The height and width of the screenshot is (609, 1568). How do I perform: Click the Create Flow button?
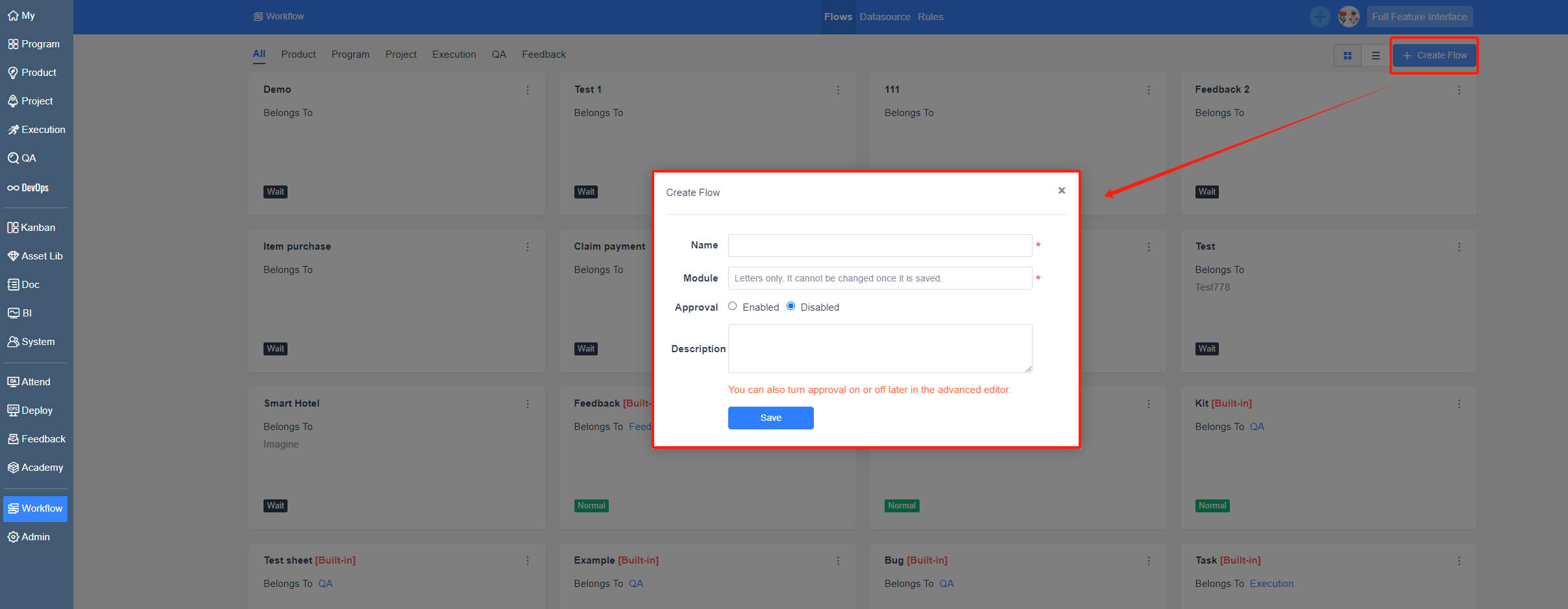(x=1434, y=56)
